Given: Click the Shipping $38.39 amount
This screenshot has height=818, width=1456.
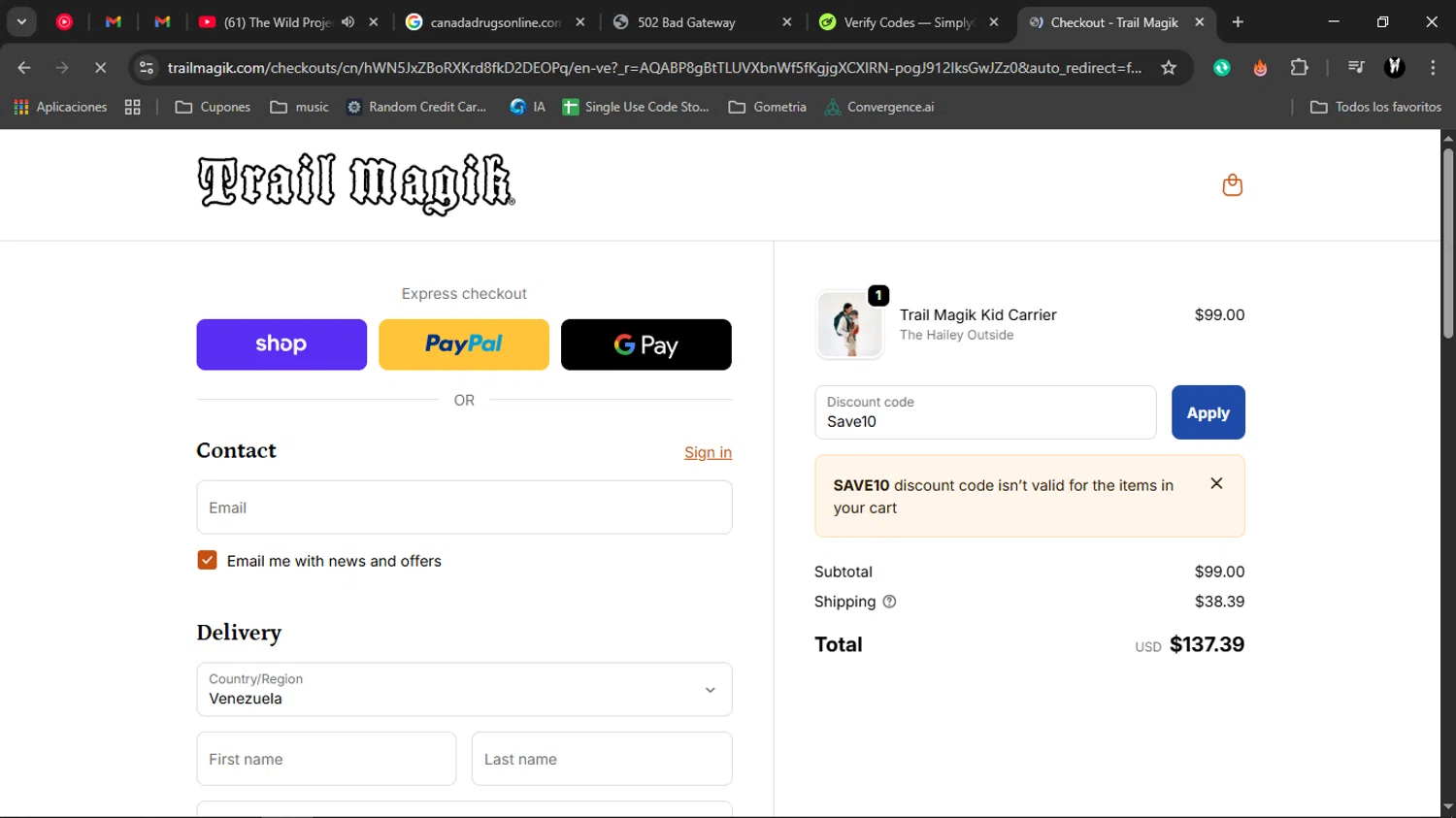Looking at the screenshot, I should (1219, 602).
